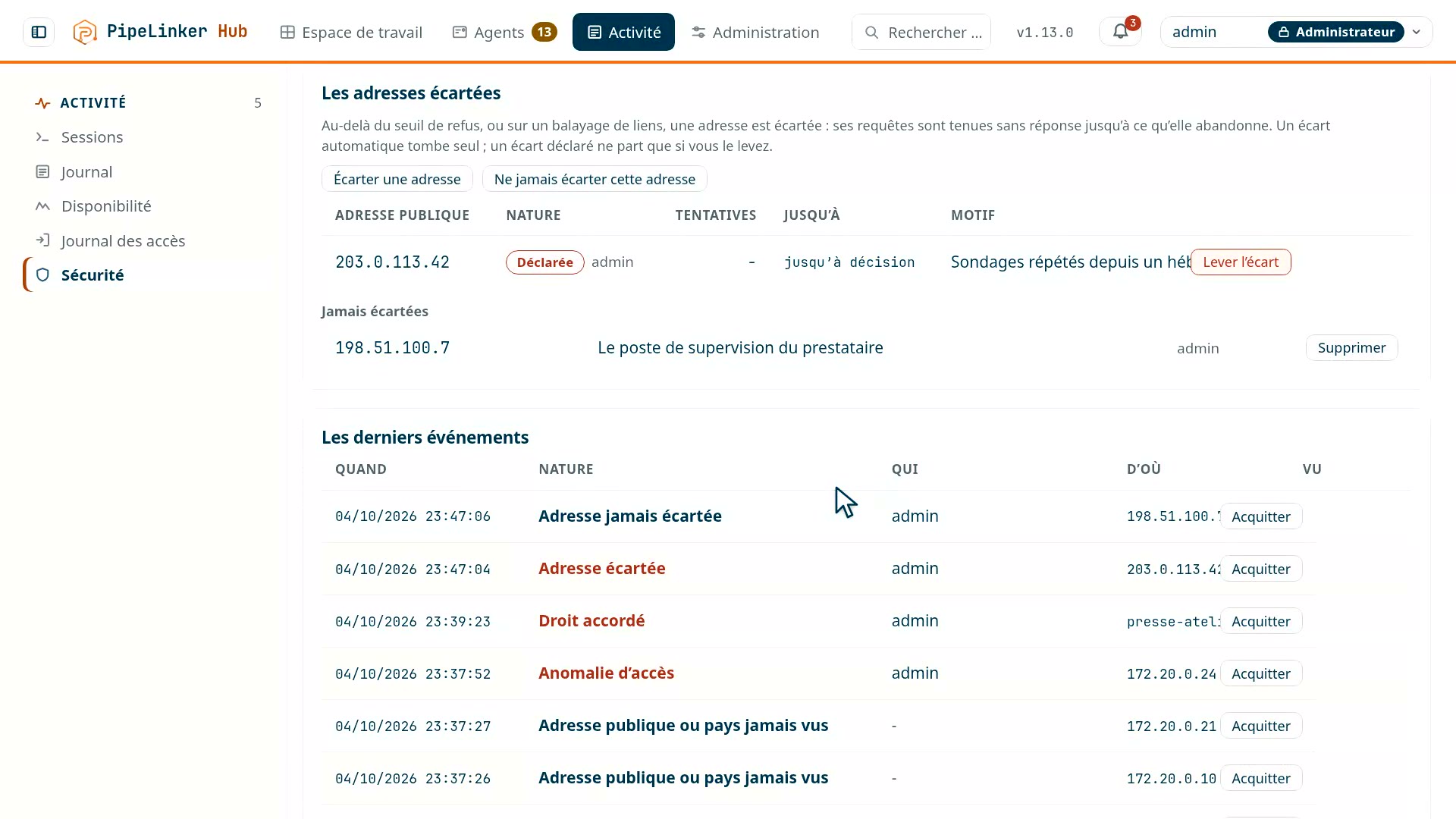This screenshot has height=819, width=1456.
Task: Click the Journal des accès login icon
Action: click(42, 240)
